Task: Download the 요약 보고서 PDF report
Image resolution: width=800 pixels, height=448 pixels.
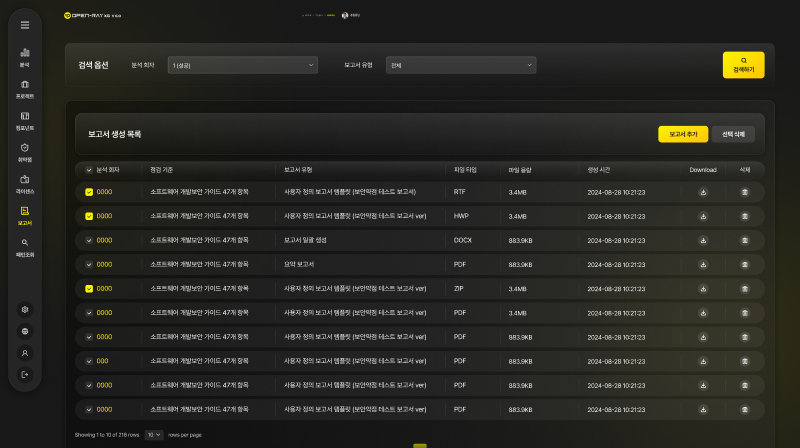Action: [x=703, y=264]
